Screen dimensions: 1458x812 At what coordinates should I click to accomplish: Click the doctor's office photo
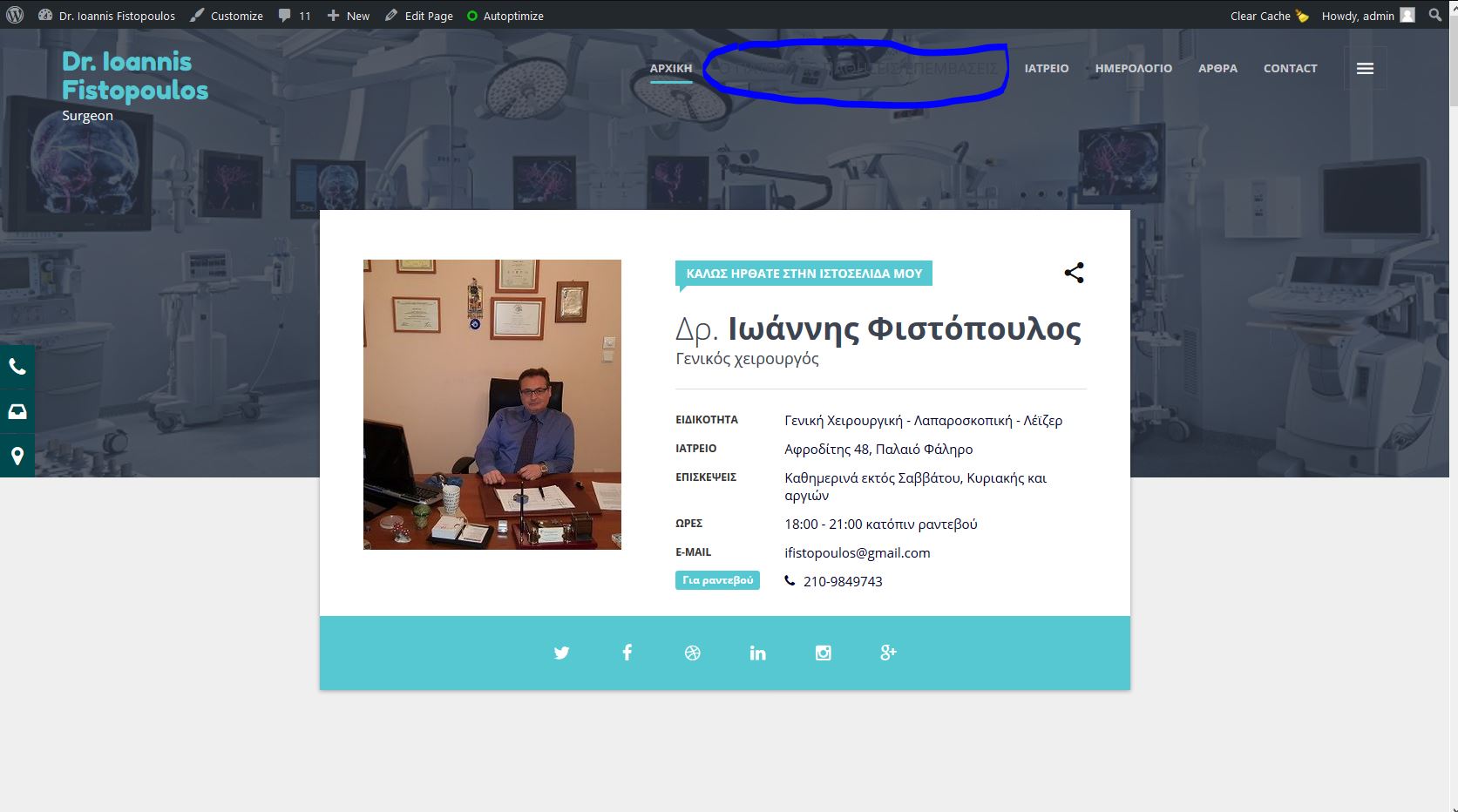492,404
